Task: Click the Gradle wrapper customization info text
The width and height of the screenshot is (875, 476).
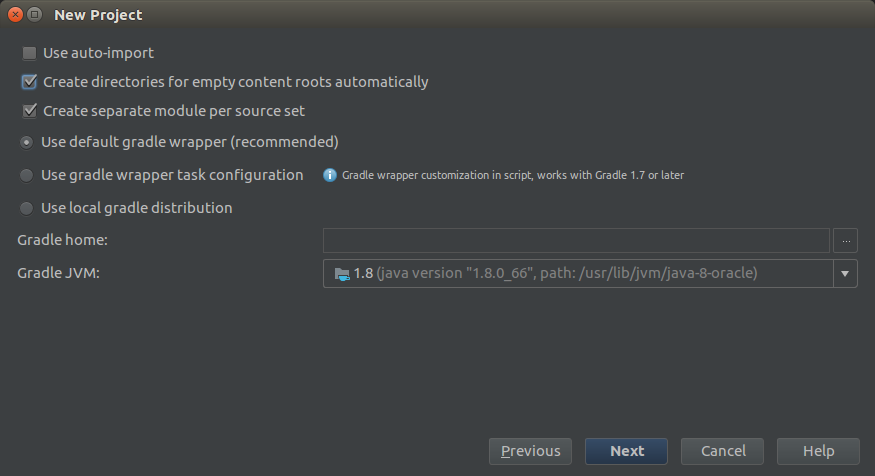Action: 513,175
